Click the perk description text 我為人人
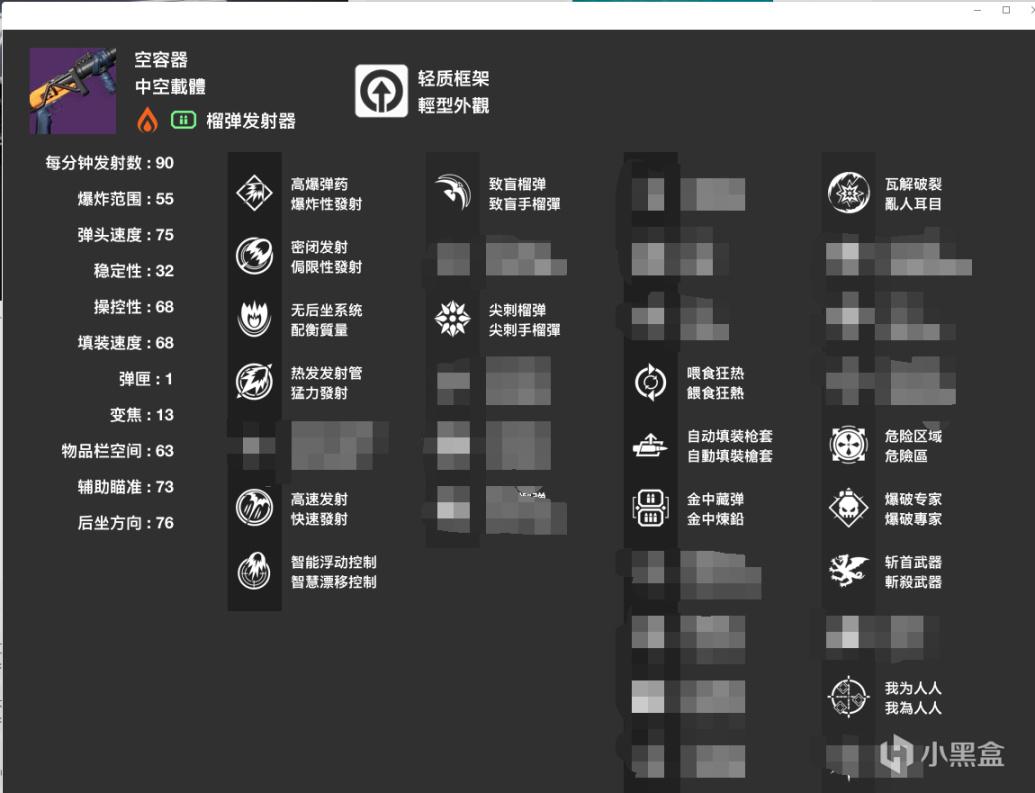The image size is (1035, 793). pos(914,708)
